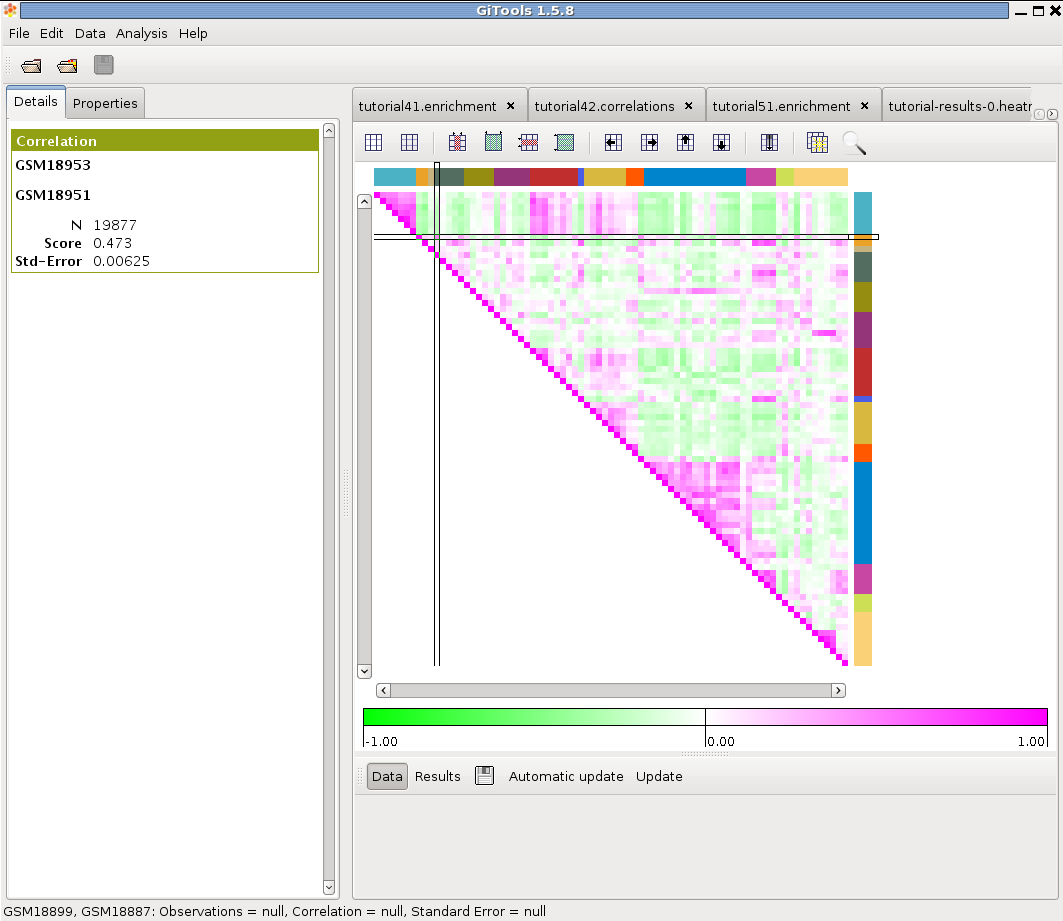Image resolution: width=1063 pixels, height=921 pixels.
Task: Open the Data menu
Action: [90, 33]
